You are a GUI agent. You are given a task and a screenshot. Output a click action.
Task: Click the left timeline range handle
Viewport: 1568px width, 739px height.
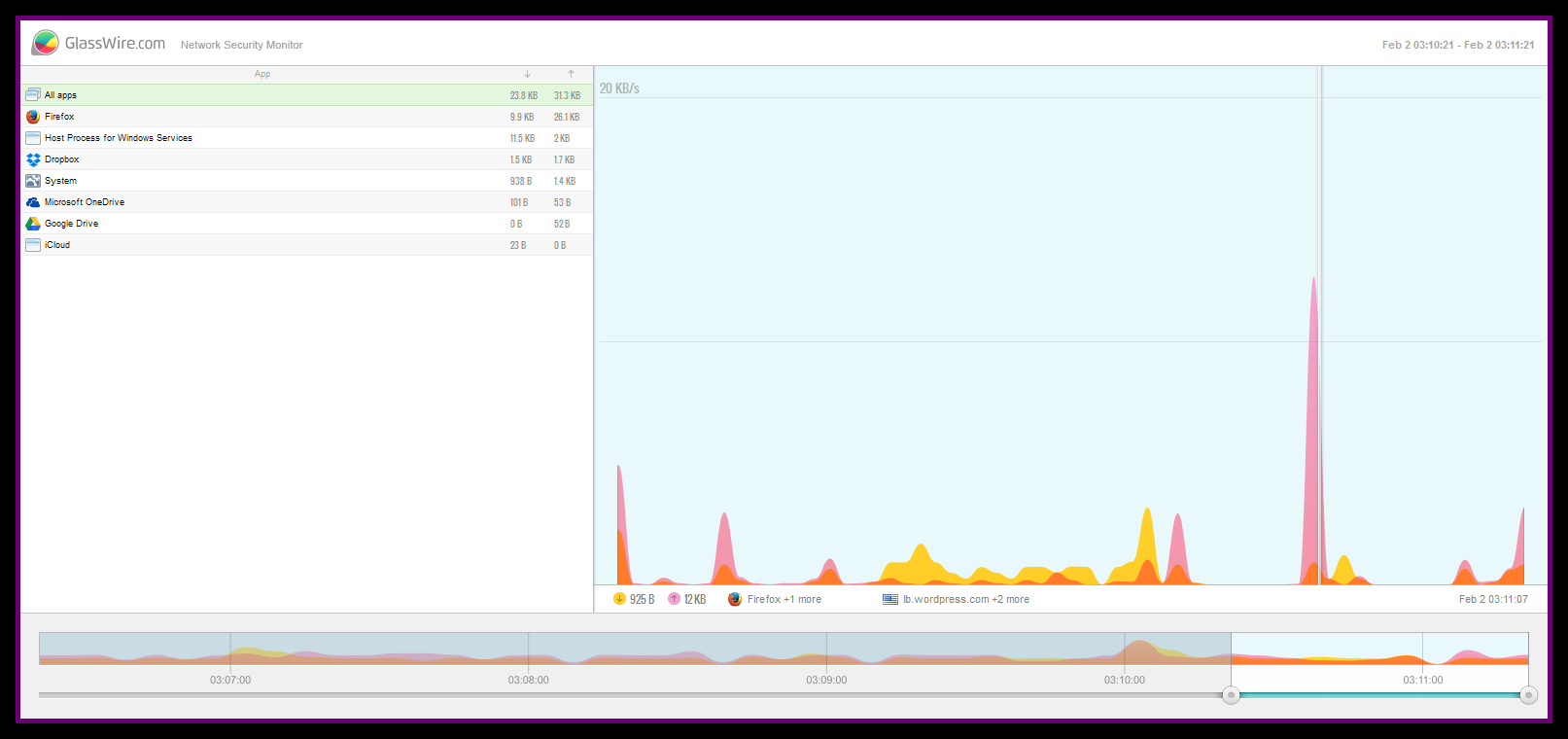tap(1231, 694)
